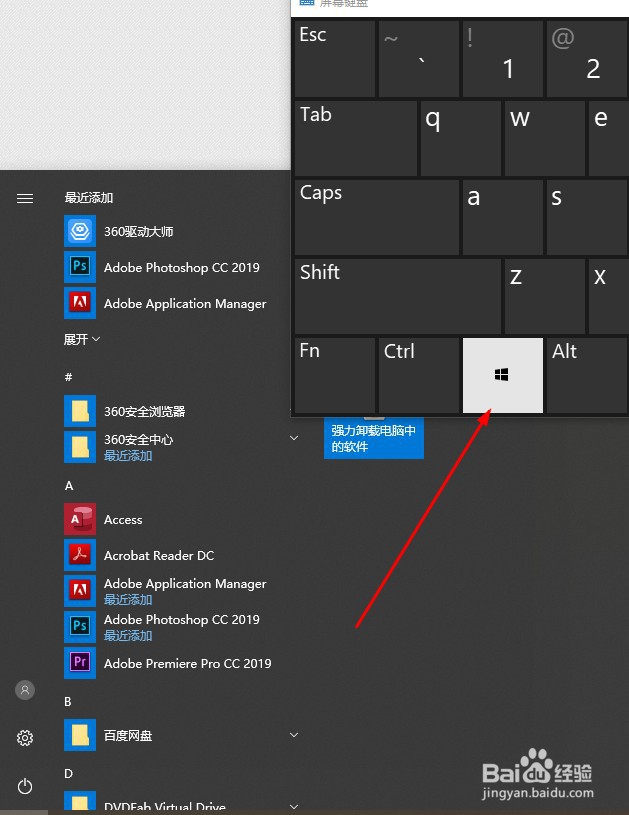Click the Windows logo key on keyboard
This screenshot has width=629, height=815.
(503, 375)
